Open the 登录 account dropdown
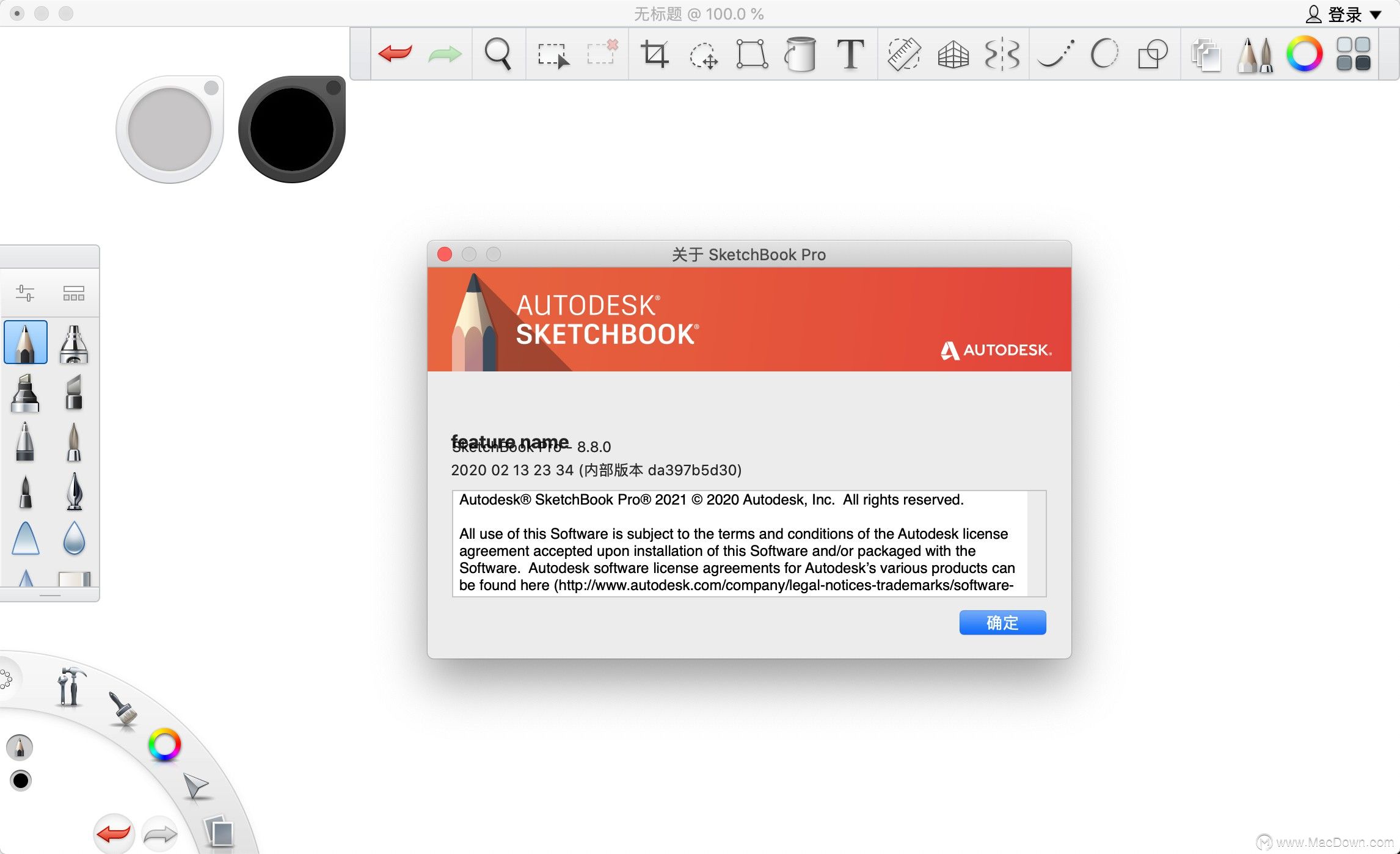Image resolution: width=1400 pixels, height=854 pixels. tap(1343, 14)
